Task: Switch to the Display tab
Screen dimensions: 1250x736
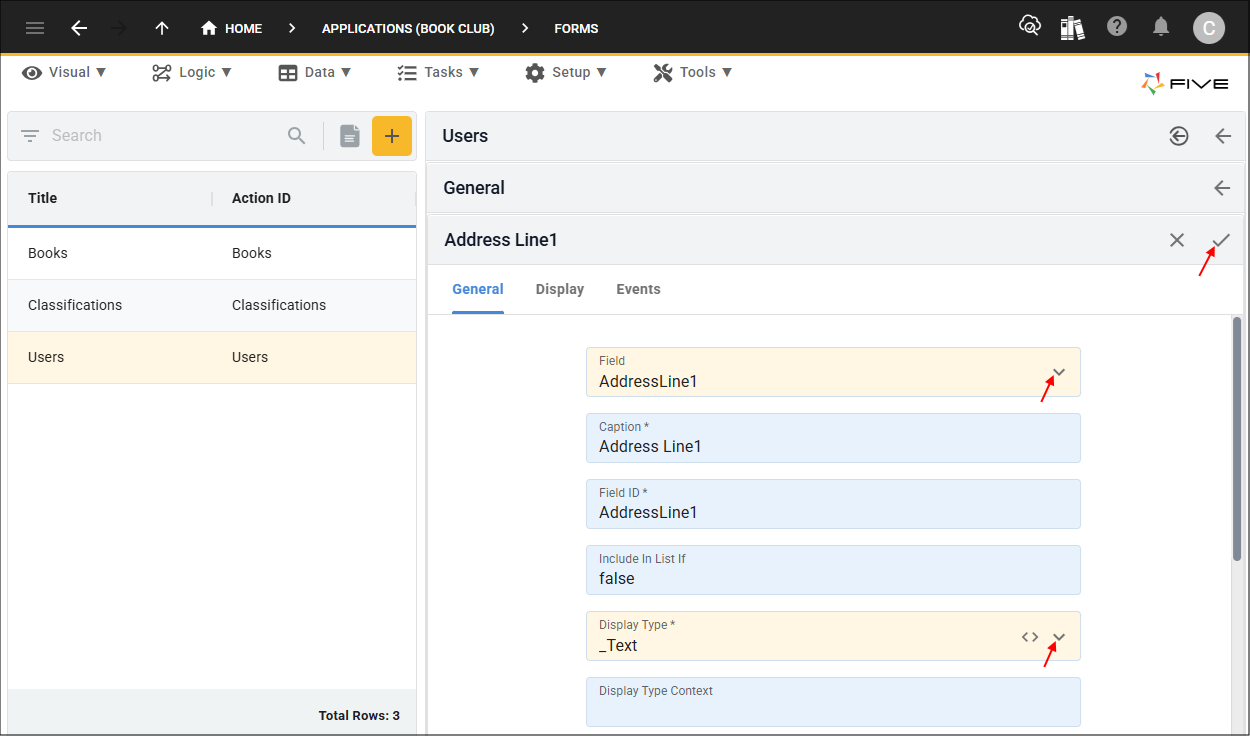Action: click(560, 289)
